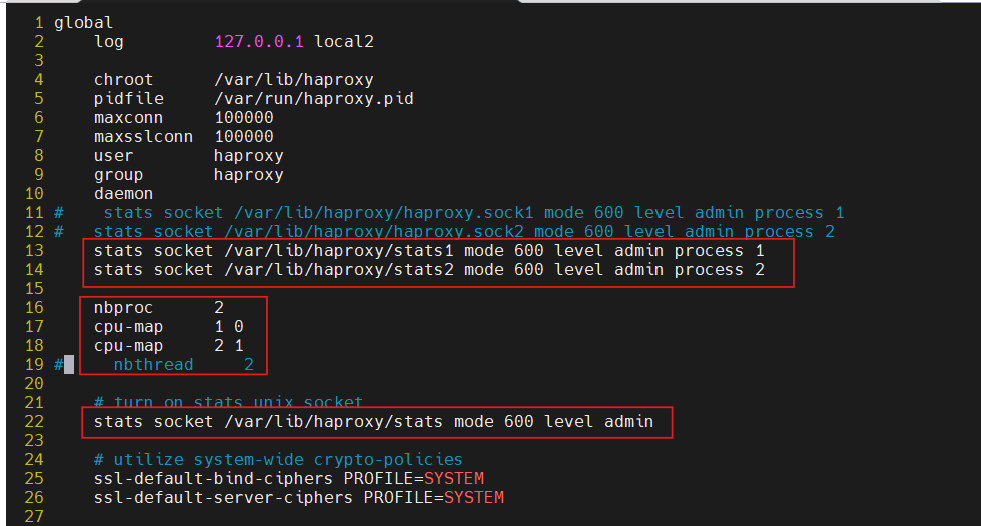The image size is (981, 526).
Task: Click the cursor block on line 19
Action: [69, 365]
